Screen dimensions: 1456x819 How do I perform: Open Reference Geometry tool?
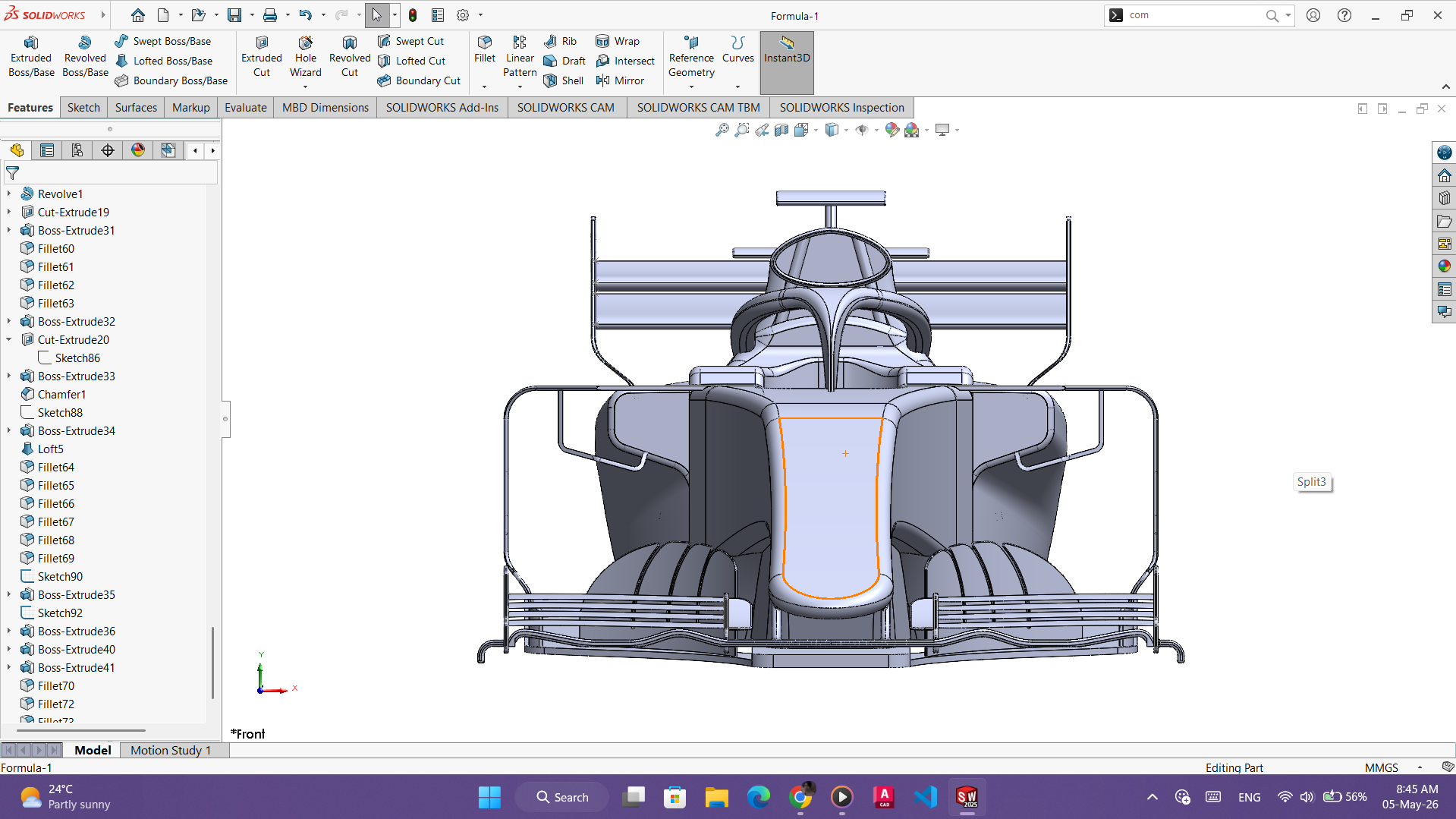point(691,57)
